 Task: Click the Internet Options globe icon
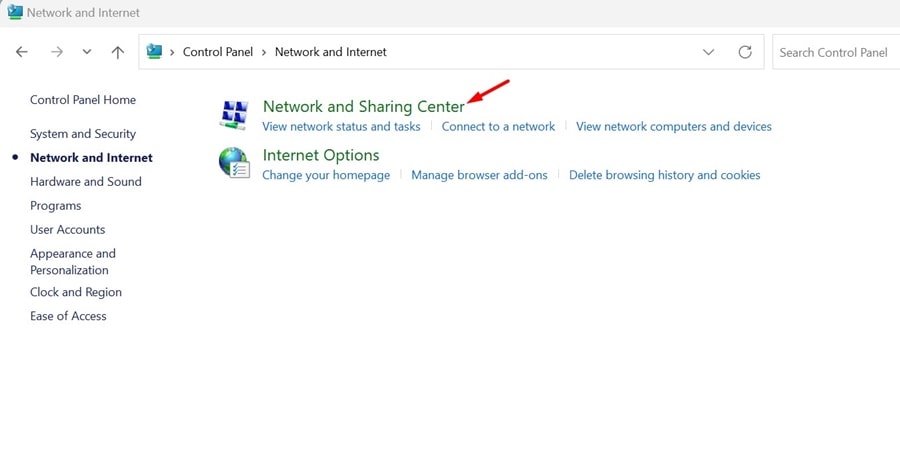233,163
